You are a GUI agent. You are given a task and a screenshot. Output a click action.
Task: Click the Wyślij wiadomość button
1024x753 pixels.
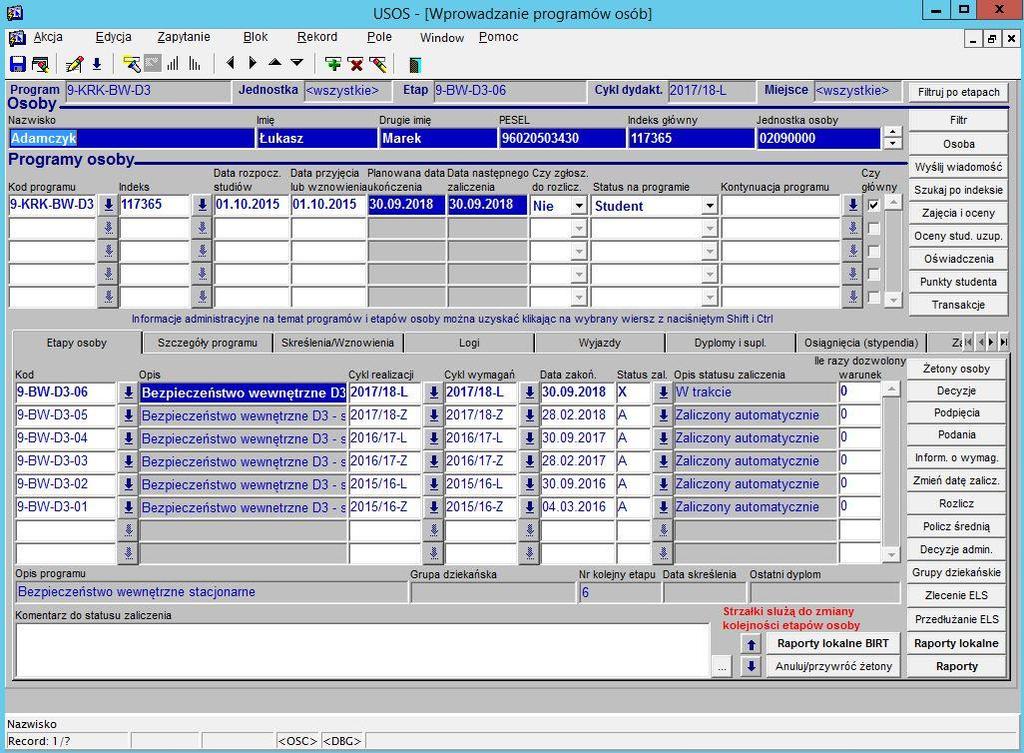click(958, 167)
